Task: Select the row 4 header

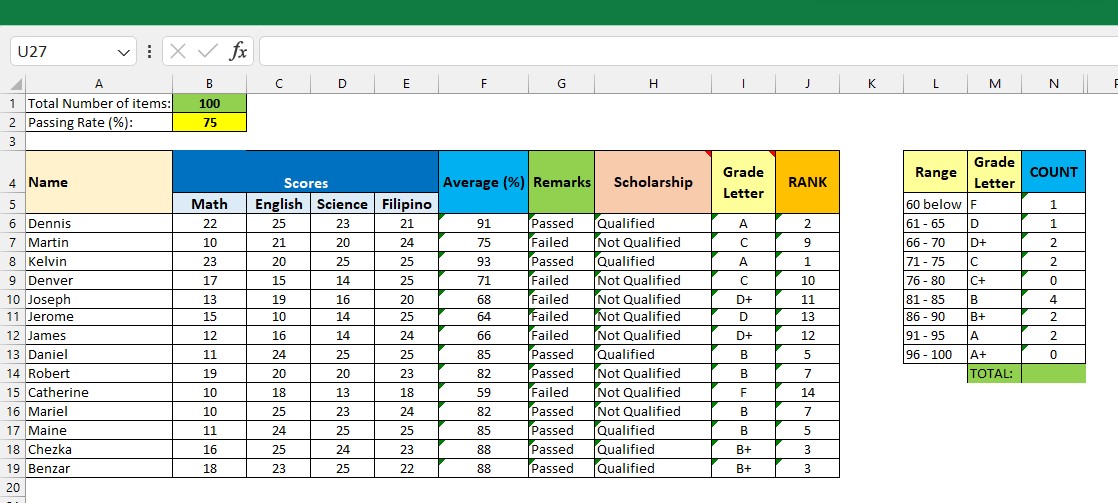Action: click(12, 183)
